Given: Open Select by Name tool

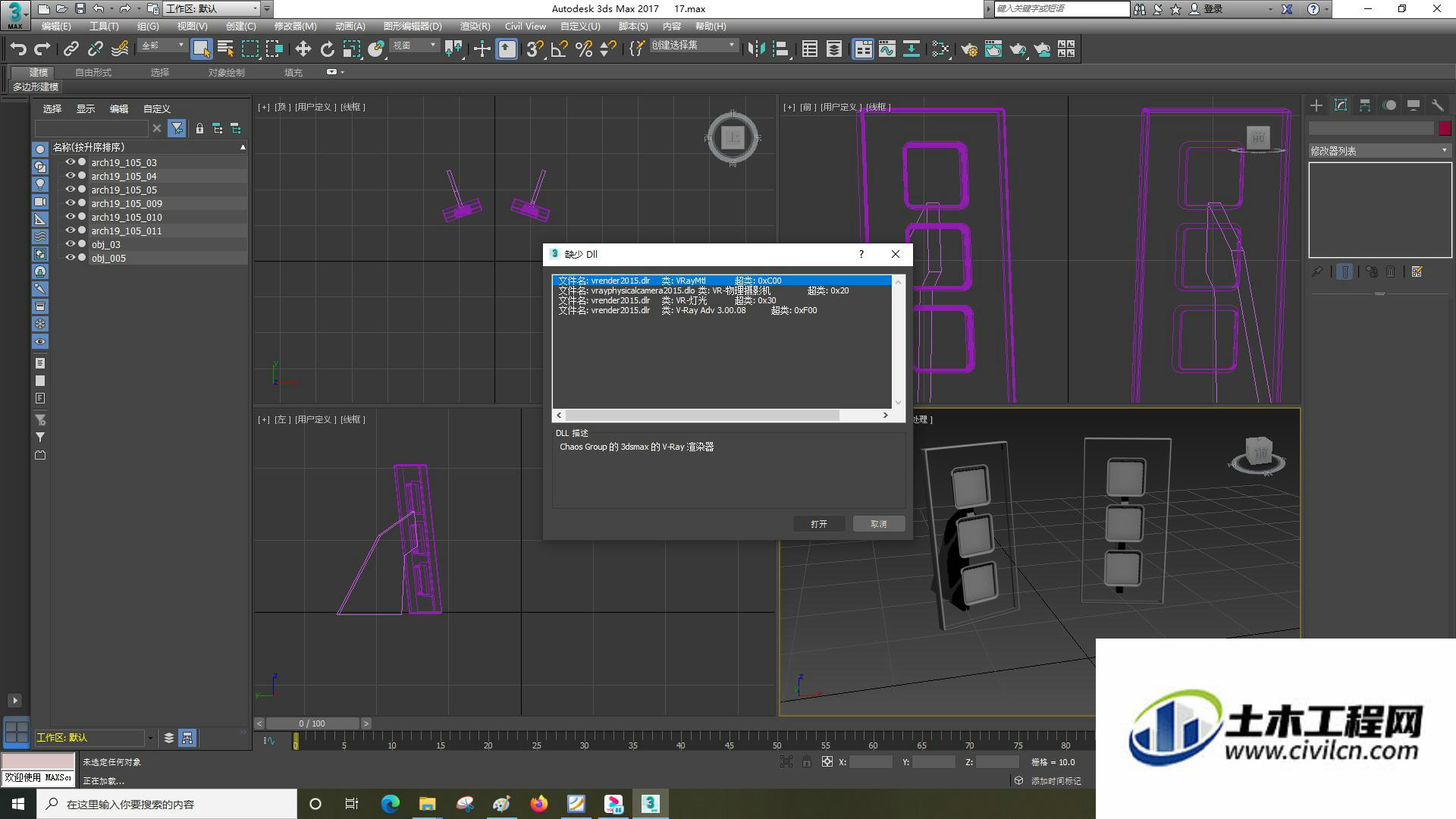Looking at the screenshot, I should 225,49.
